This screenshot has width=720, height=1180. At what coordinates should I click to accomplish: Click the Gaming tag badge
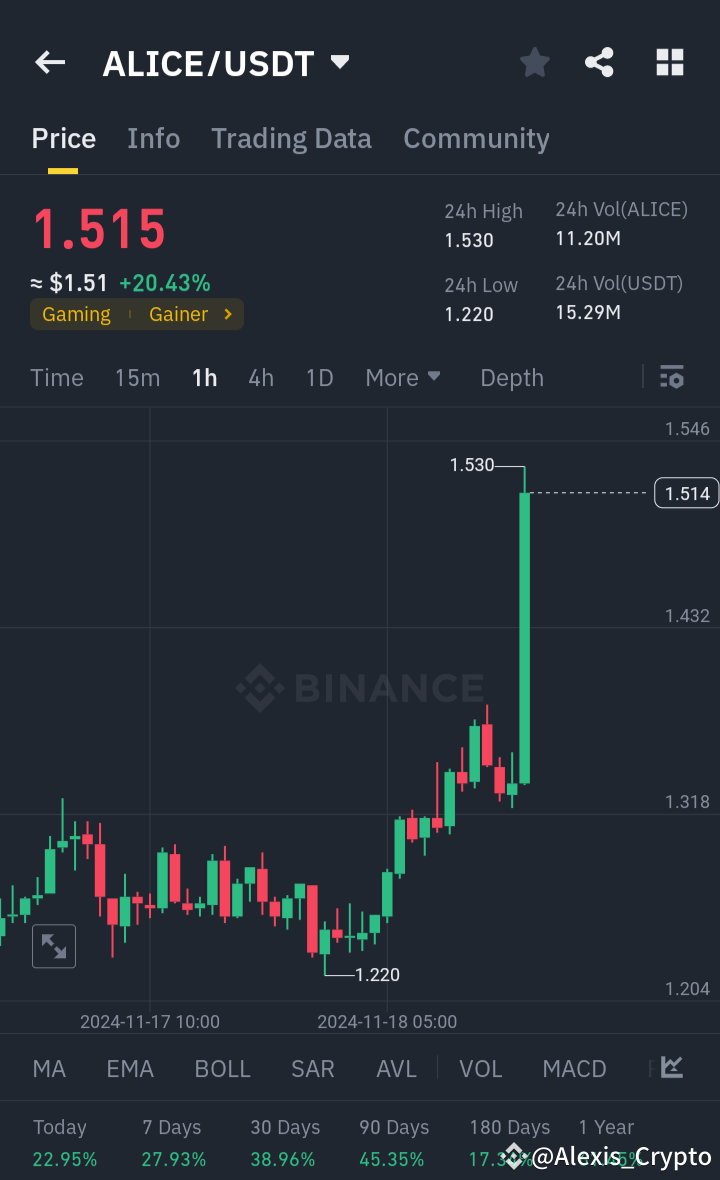click(x=76, y=313)
